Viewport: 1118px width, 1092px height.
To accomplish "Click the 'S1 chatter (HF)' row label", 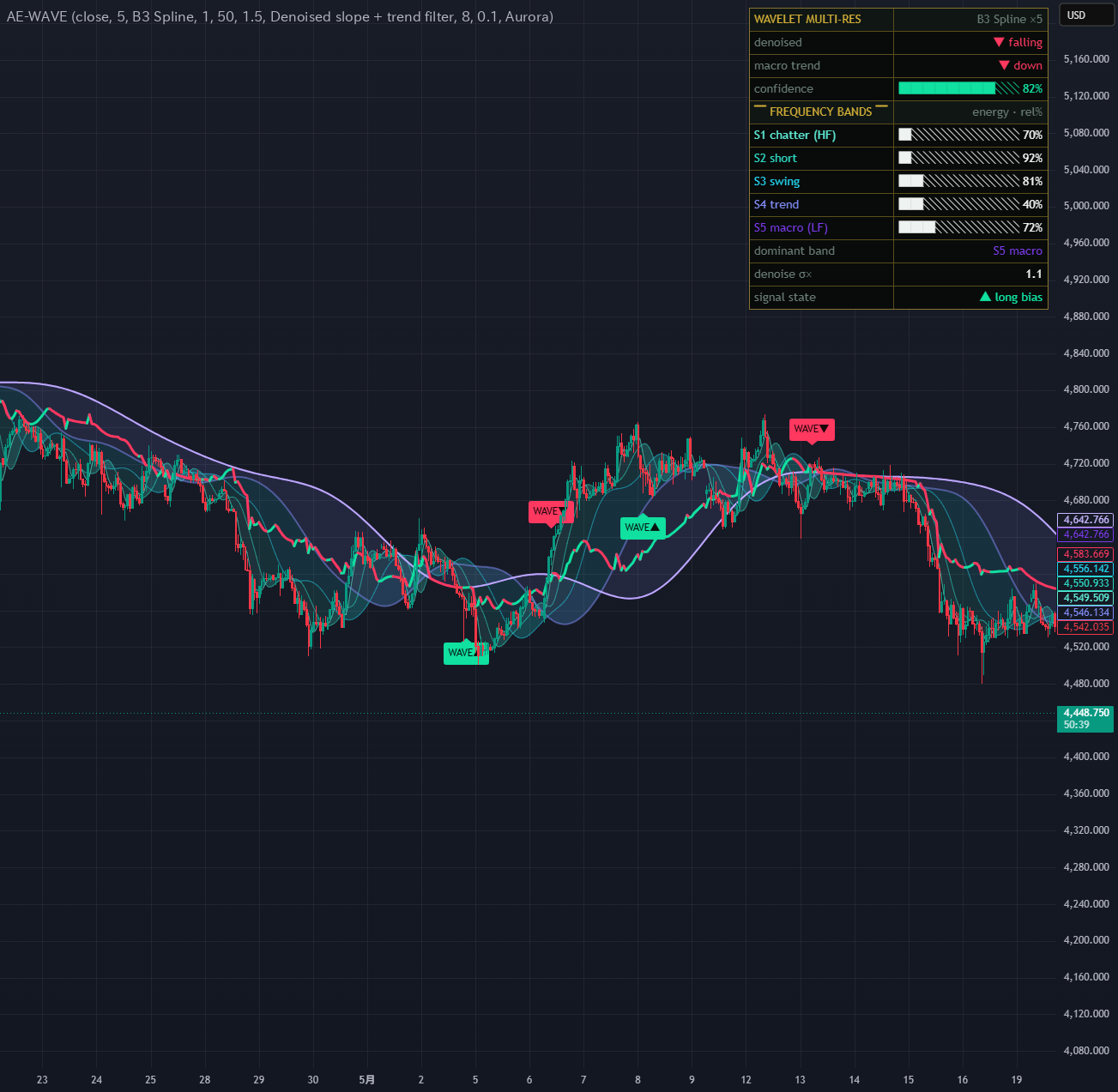I will click(x=795, y=135).
